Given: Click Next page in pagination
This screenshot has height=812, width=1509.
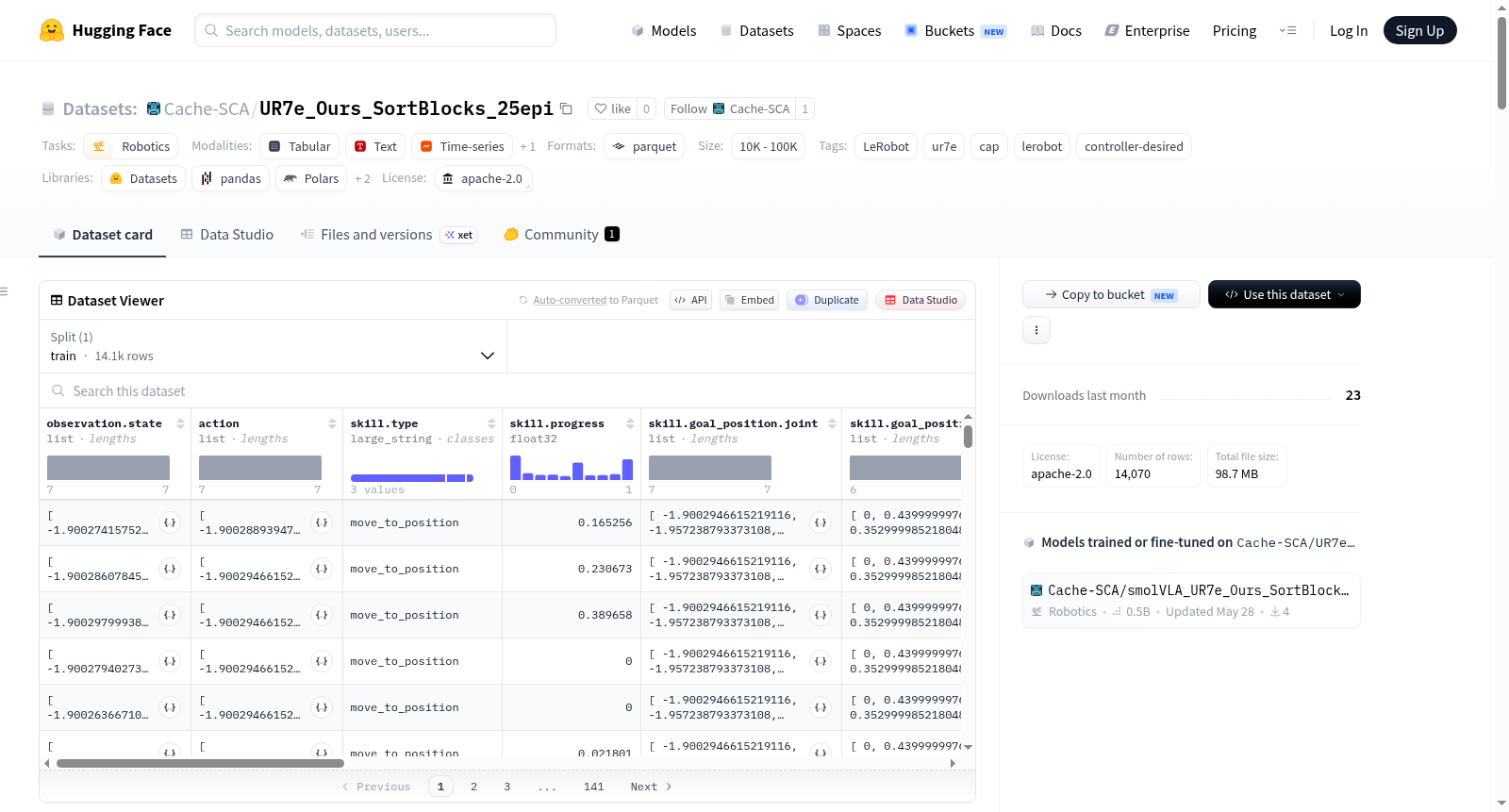Looking at the screenshot, I should pos(651,787).
